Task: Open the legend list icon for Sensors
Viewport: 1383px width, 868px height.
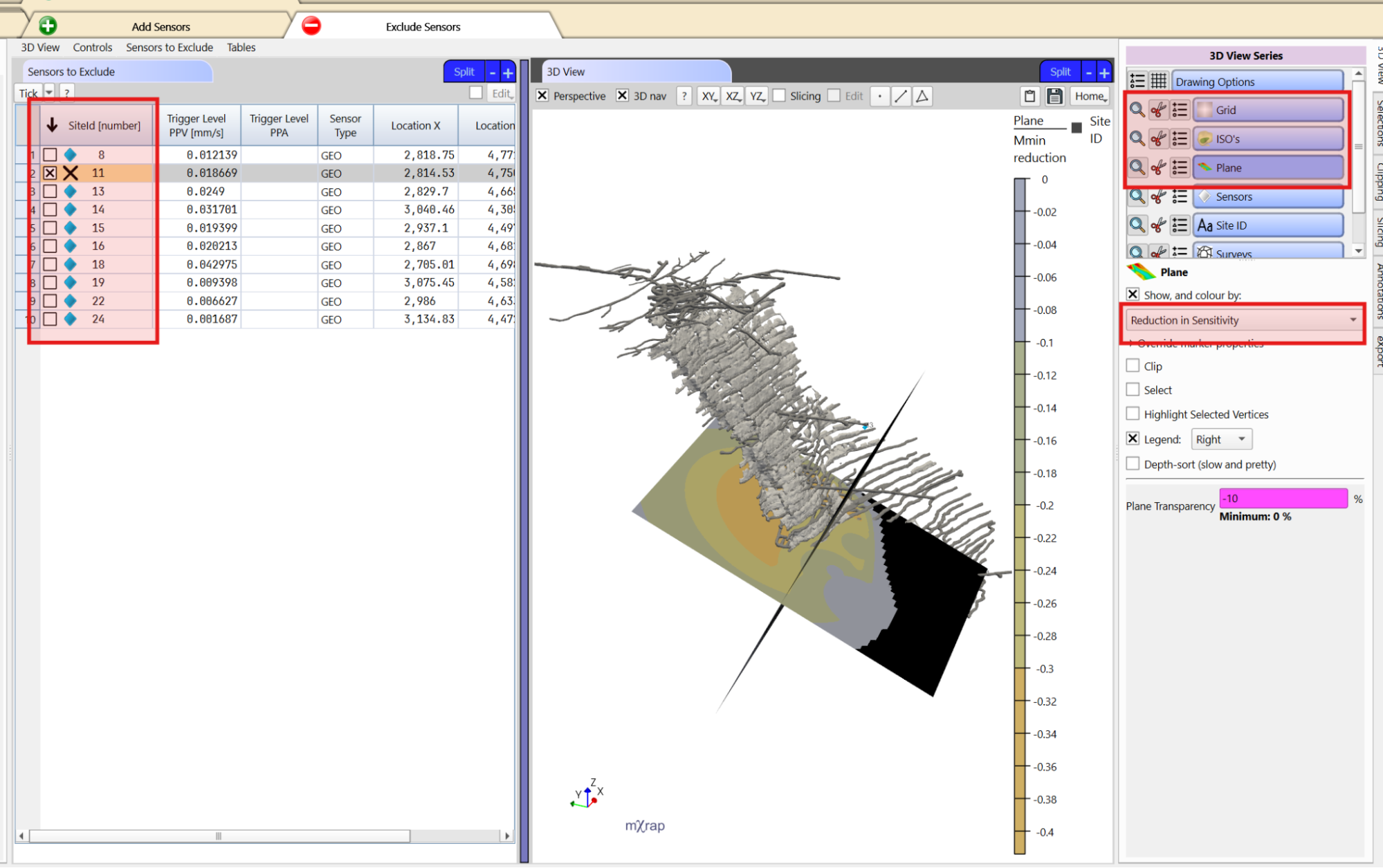Action: coord(1180,197)
